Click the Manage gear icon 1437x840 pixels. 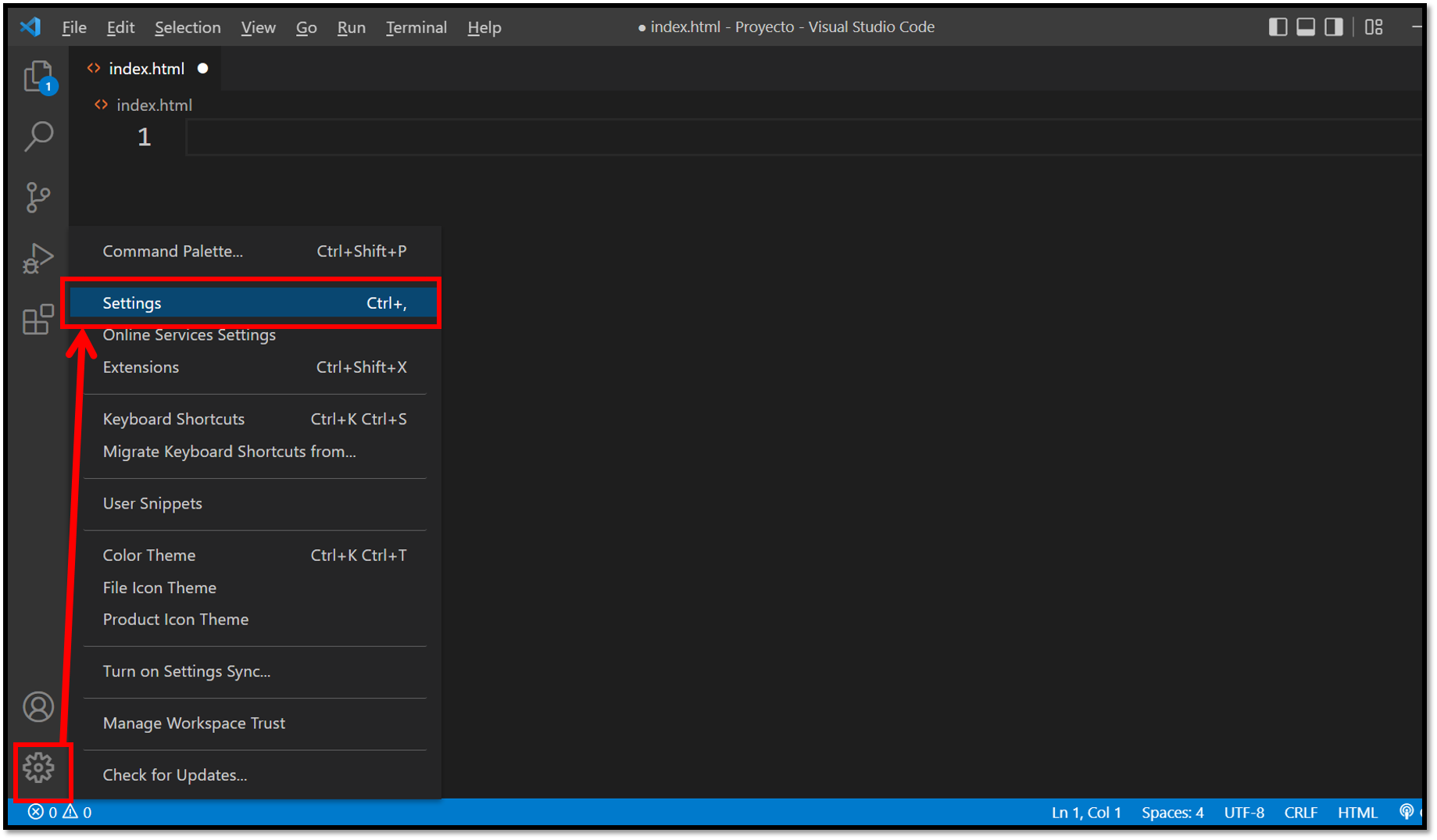(38, 768)
